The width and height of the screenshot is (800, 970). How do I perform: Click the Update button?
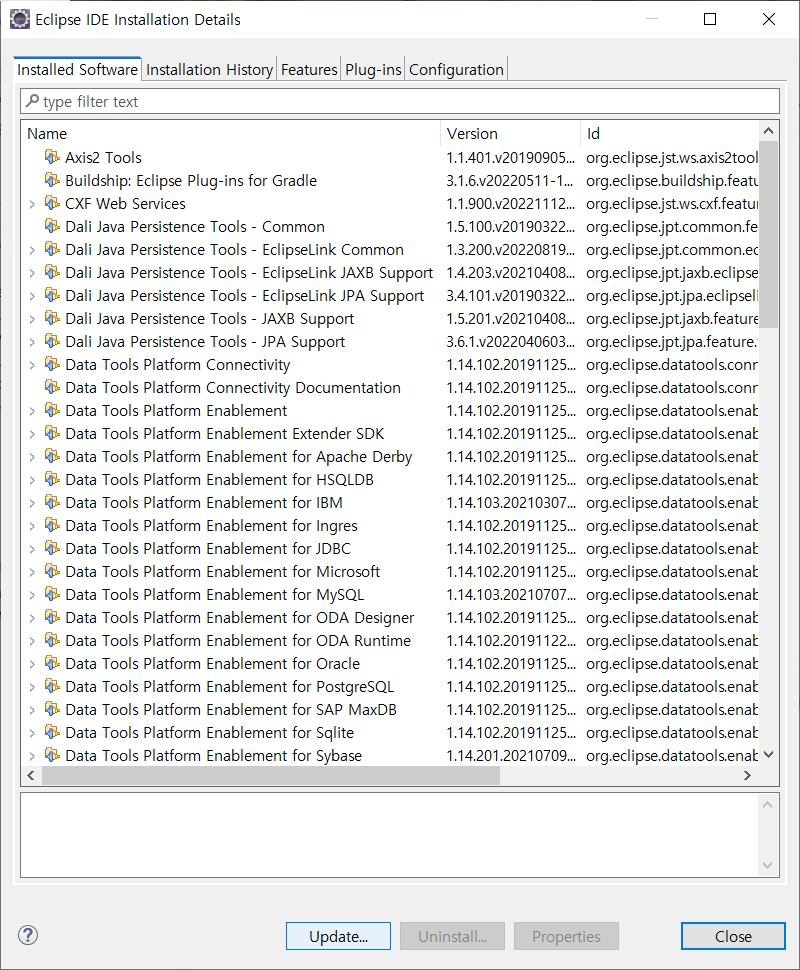click(x=338, y=936)
